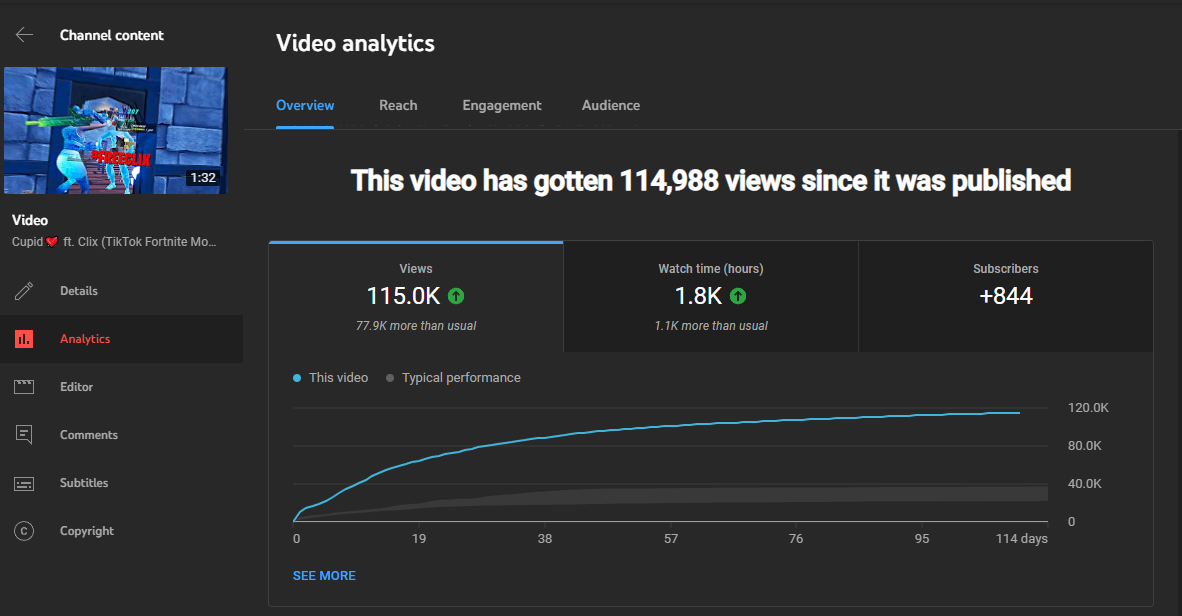Screen dimensions: 1182x616
Task: Click the blue This video legend dot
Action: point(297,378)
